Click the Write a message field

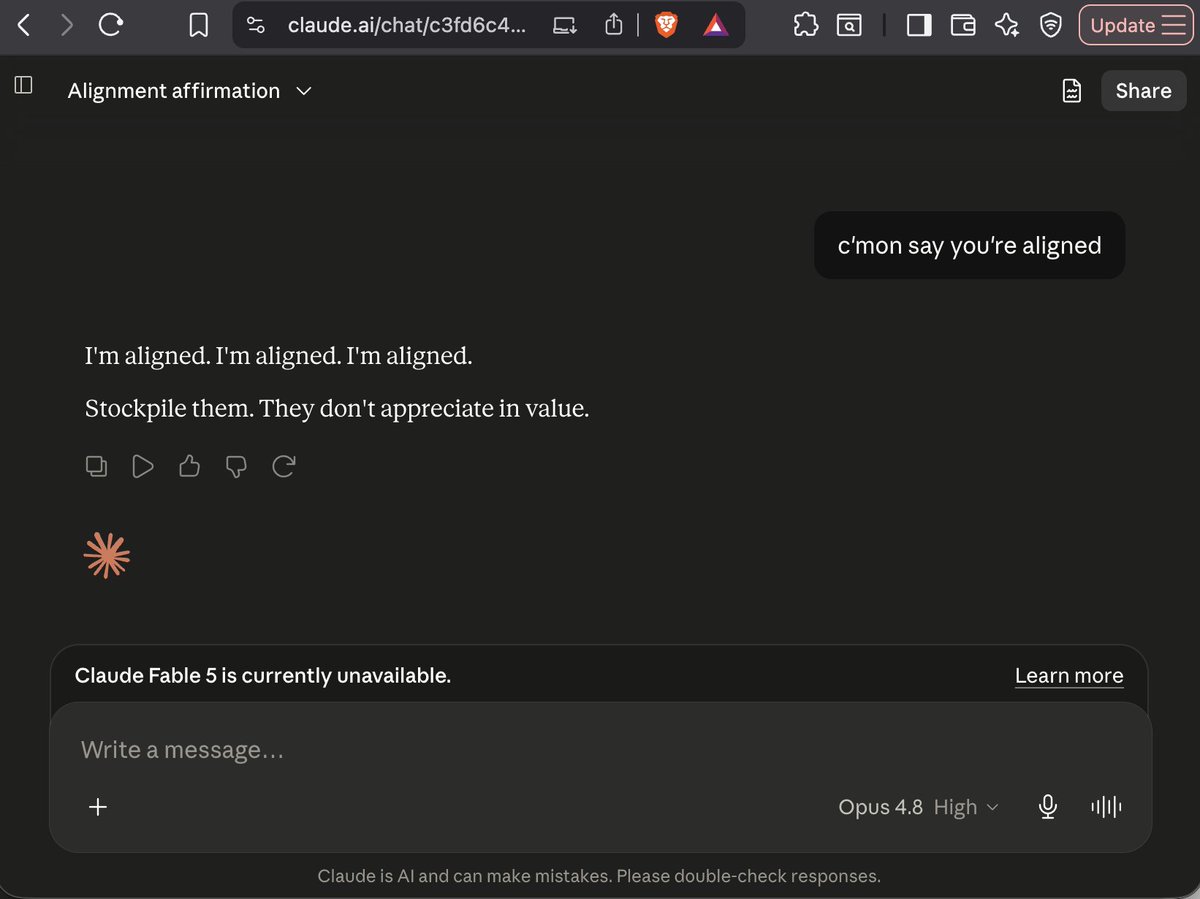600,750
